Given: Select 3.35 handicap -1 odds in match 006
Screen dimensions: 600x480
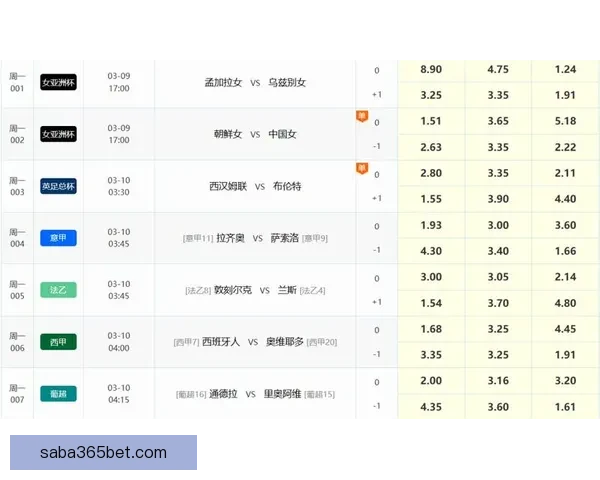Looking at the screenshot, I should pos(431,355).
